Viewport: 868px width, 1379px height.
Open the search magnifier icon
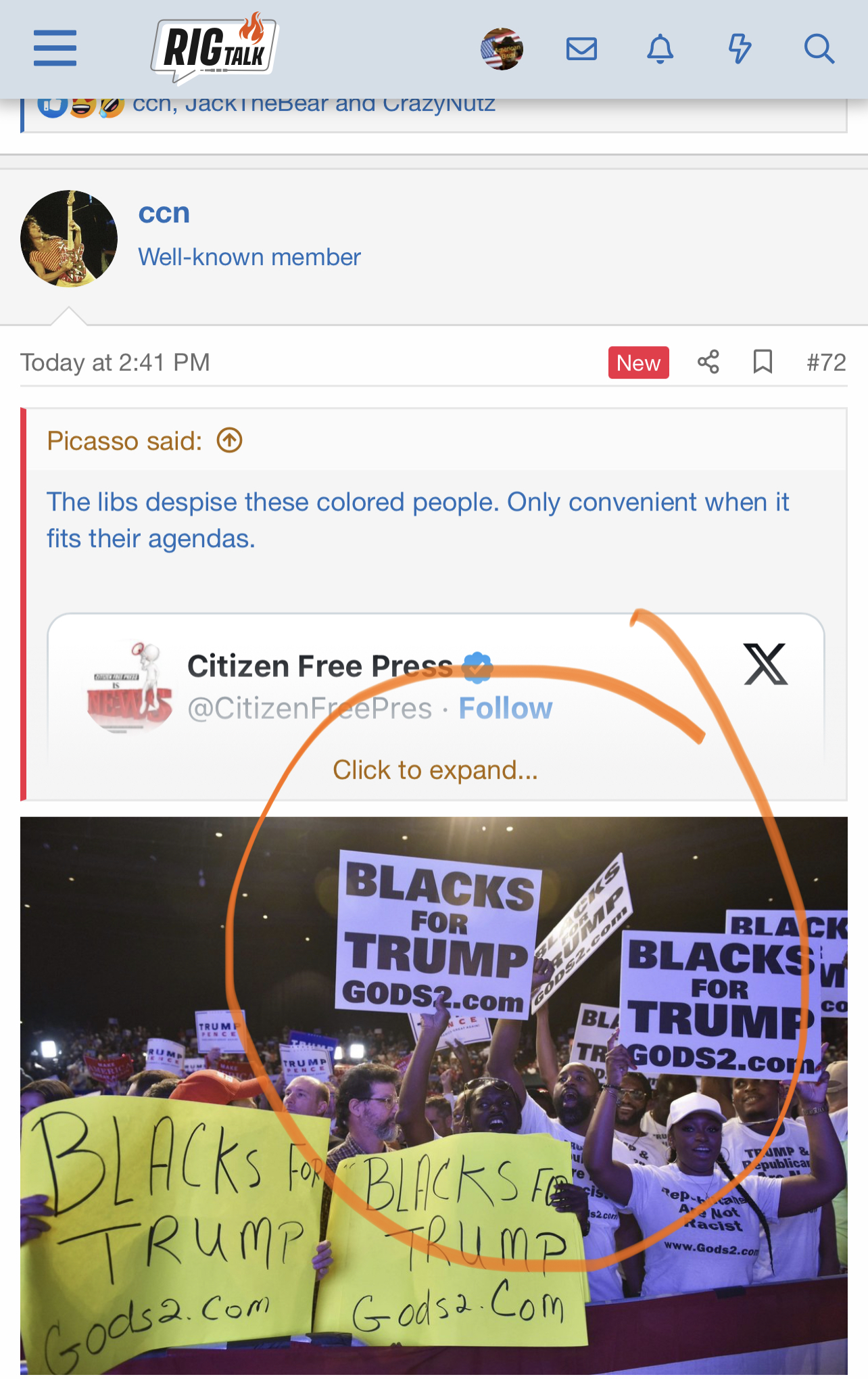(x=819, y=49)
